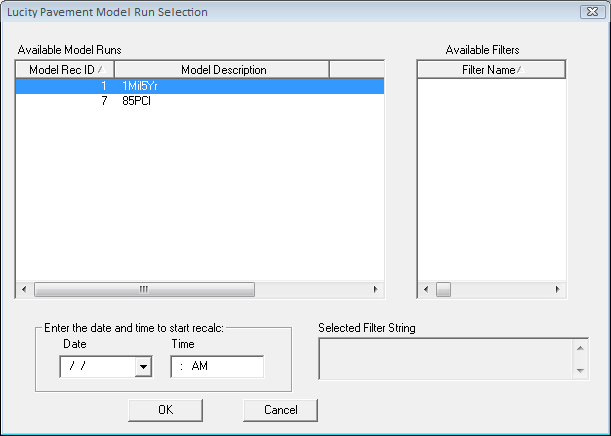Screen dimensions: 611x436
Task: Click the model runs horizontal scrollbar thumb
Action: point(143,290)
